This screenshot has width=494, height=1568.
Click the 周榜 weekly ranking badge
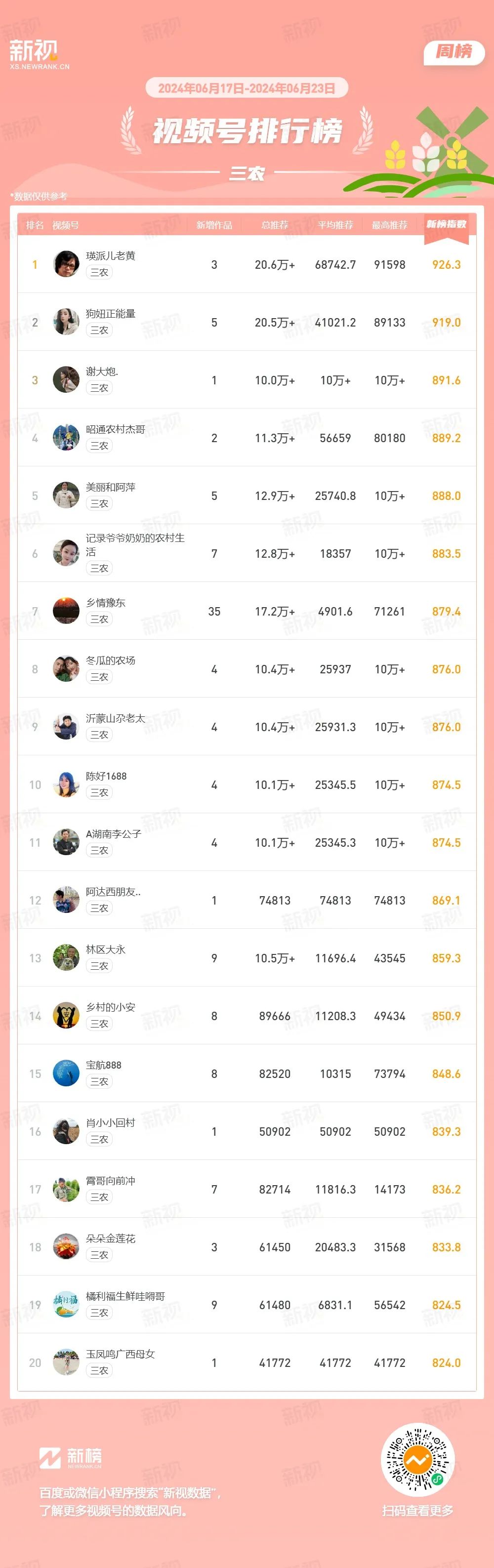coord(454,52)
